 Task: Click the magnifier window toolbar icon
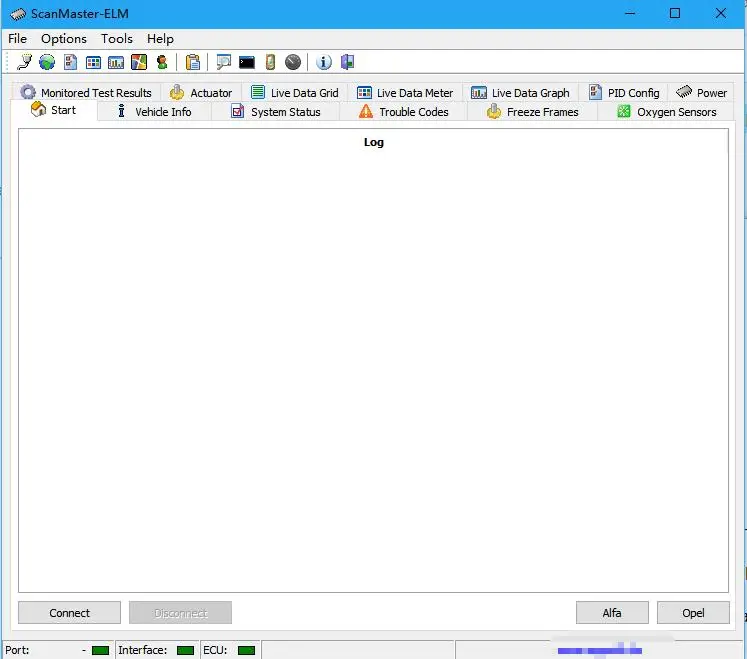(x=223, y=62)
